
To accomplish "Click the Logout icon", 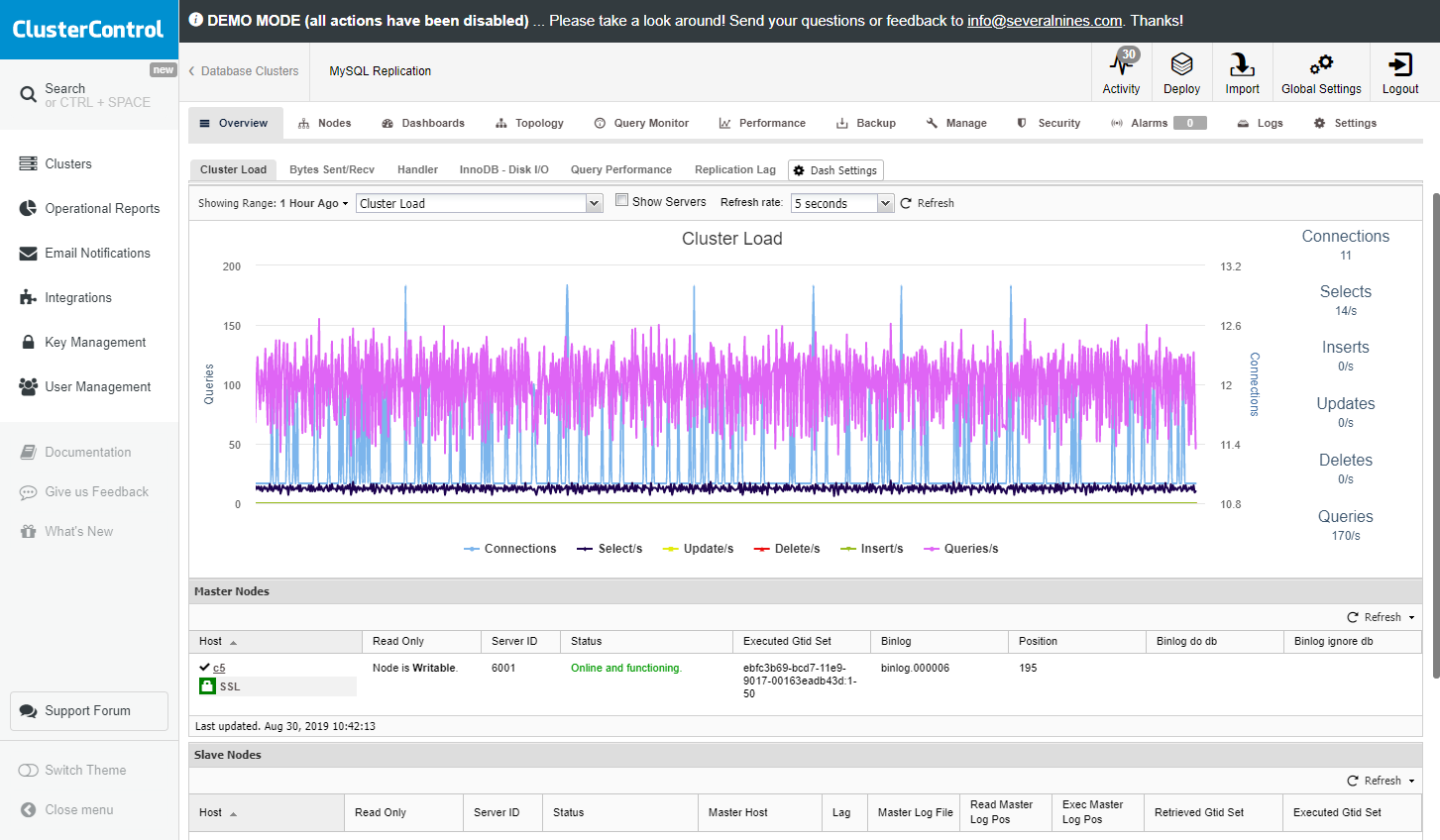I will 1400,65.
